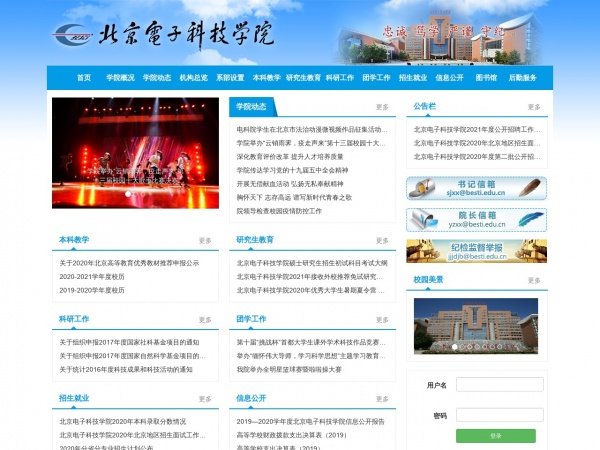Open the 首页 navigation item
600x450 pixels.
pos(84,78)
